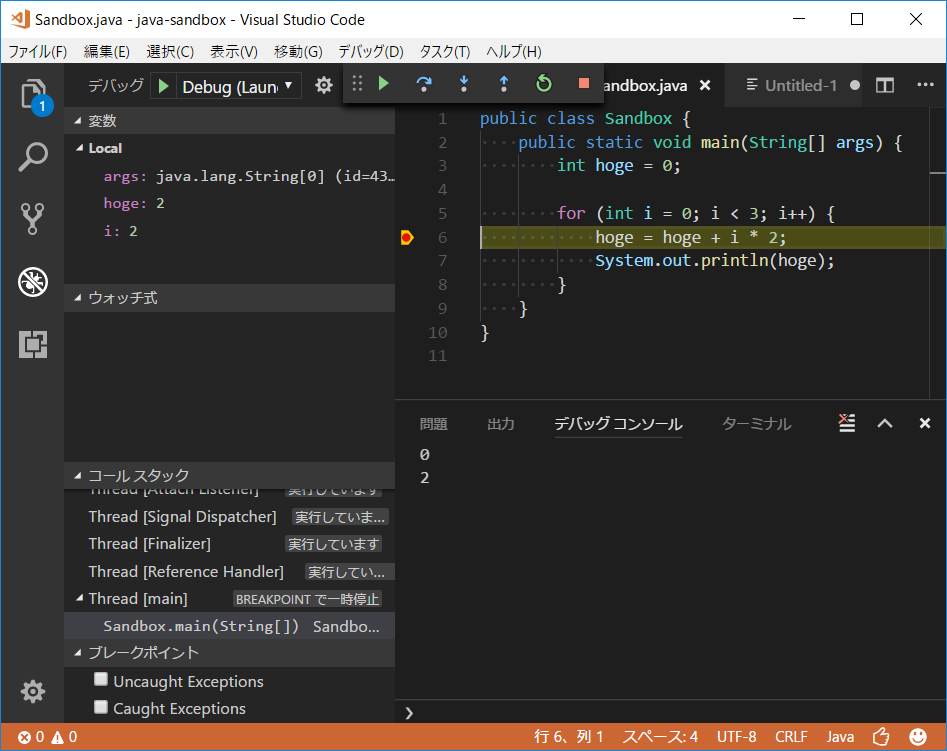Select the デバッグ コンソール tab
Image resolution: width=947 pixels, height=751 pixels.
618,424
